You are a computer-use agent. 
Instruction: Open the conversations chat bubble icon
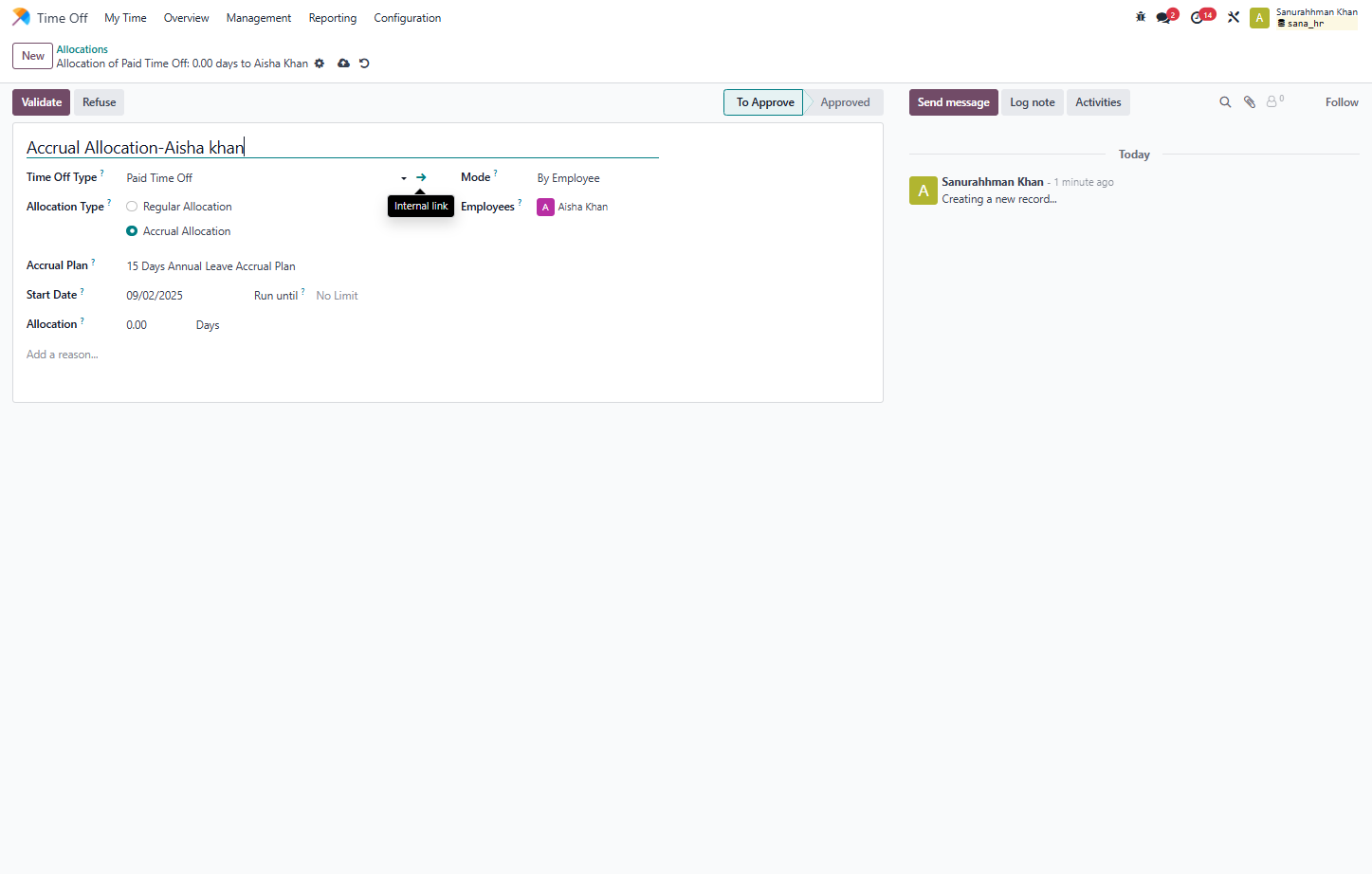1163,17
